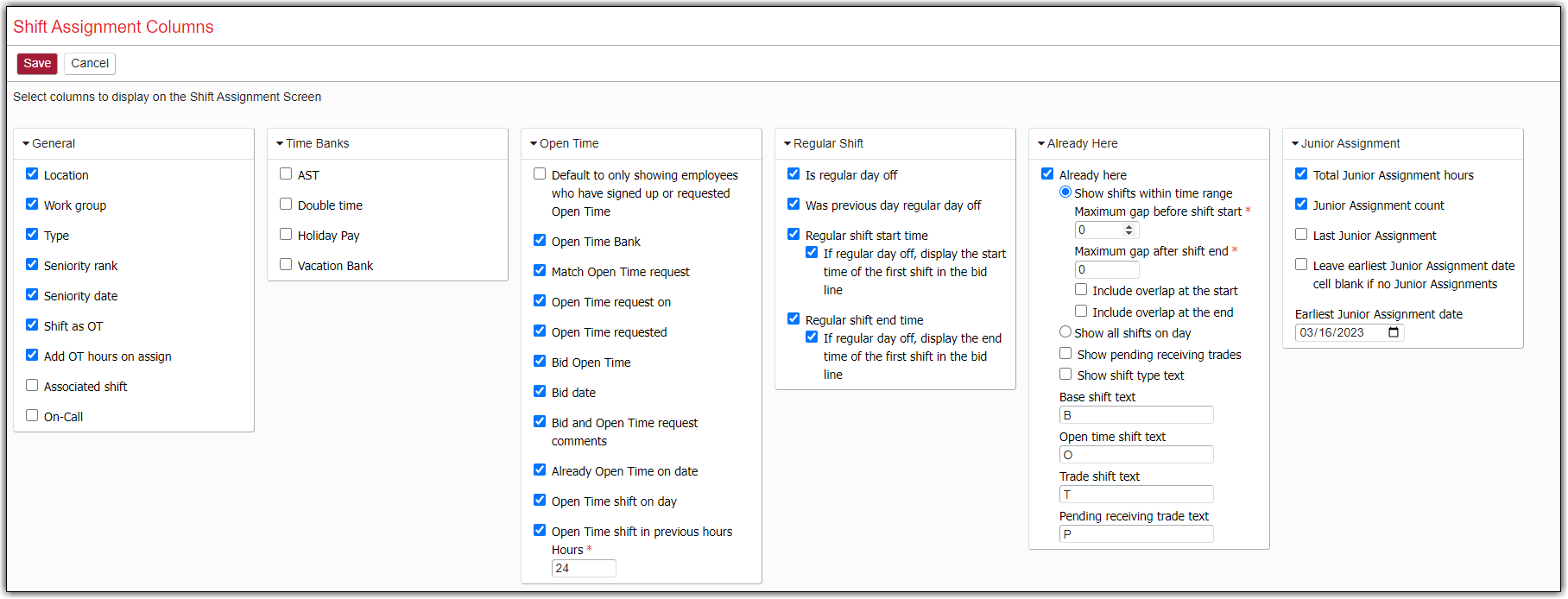Increase the Maximum gap before shift start value
The height and width of the screenshot is (599, 1568).
(x=1129, y=227)
